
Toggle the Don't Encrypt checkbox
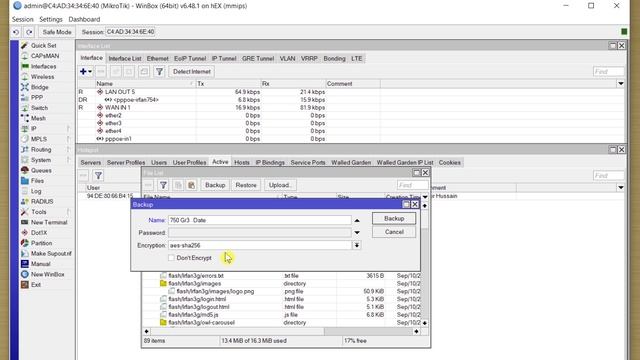(x=171, y=258)
